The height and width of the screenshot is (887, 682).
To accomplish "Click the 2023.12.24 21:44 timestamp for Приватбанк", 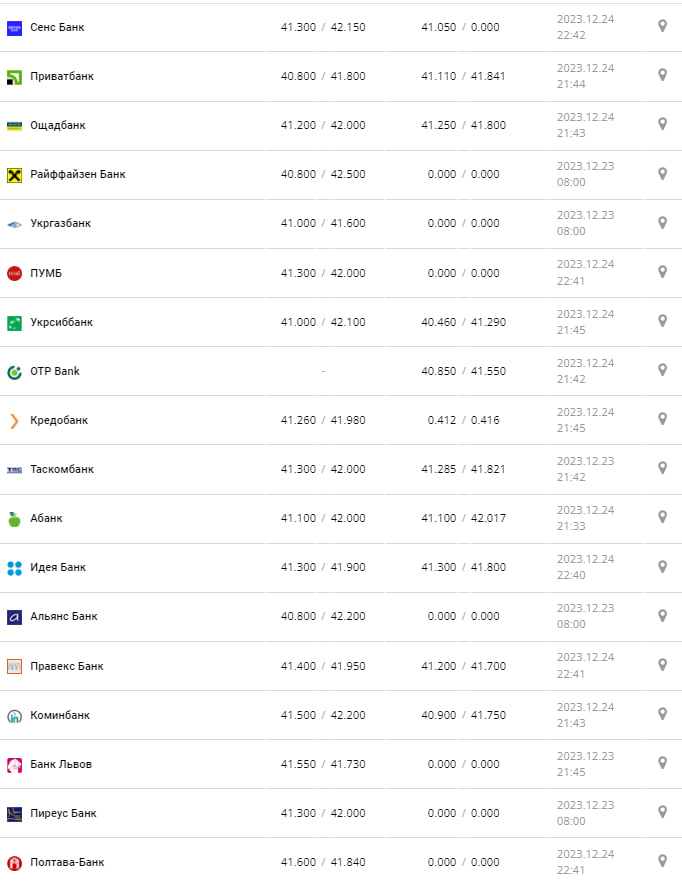I will 585,76.
